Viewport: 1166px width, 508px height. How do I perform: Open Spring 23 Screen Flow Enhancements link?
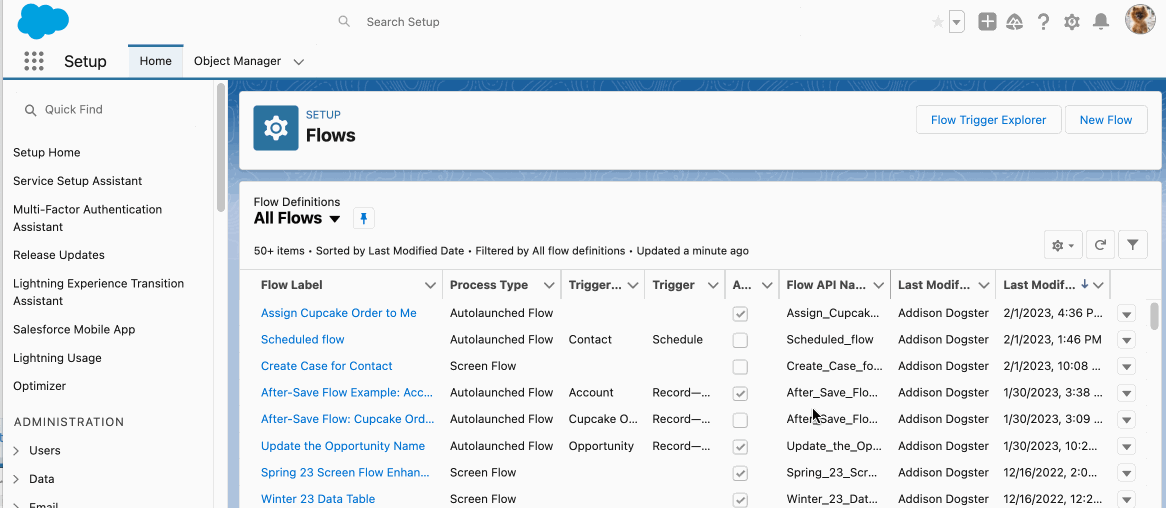coord(345,472)
